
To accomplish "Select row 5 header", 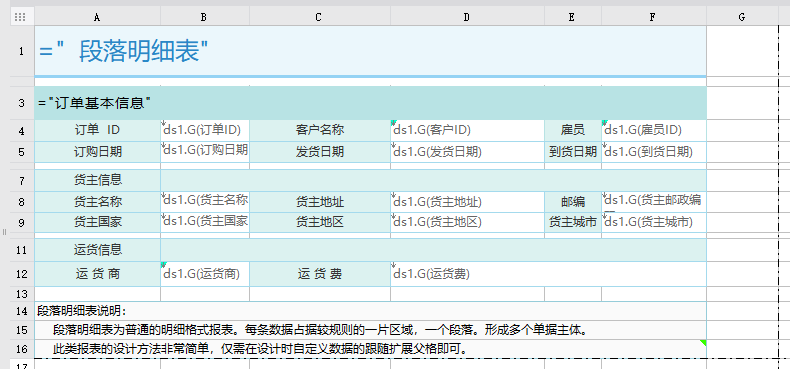I will pos(22,152).
